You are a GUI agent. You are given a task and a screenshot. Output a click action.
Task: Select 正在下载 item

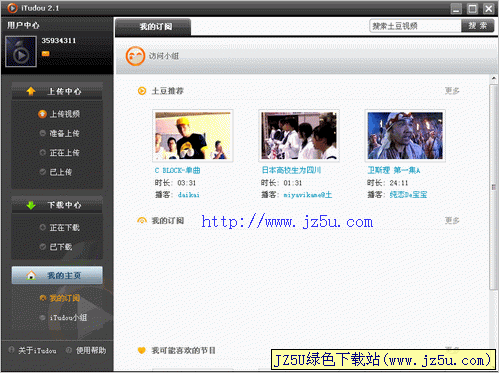(x=65, y=228)
